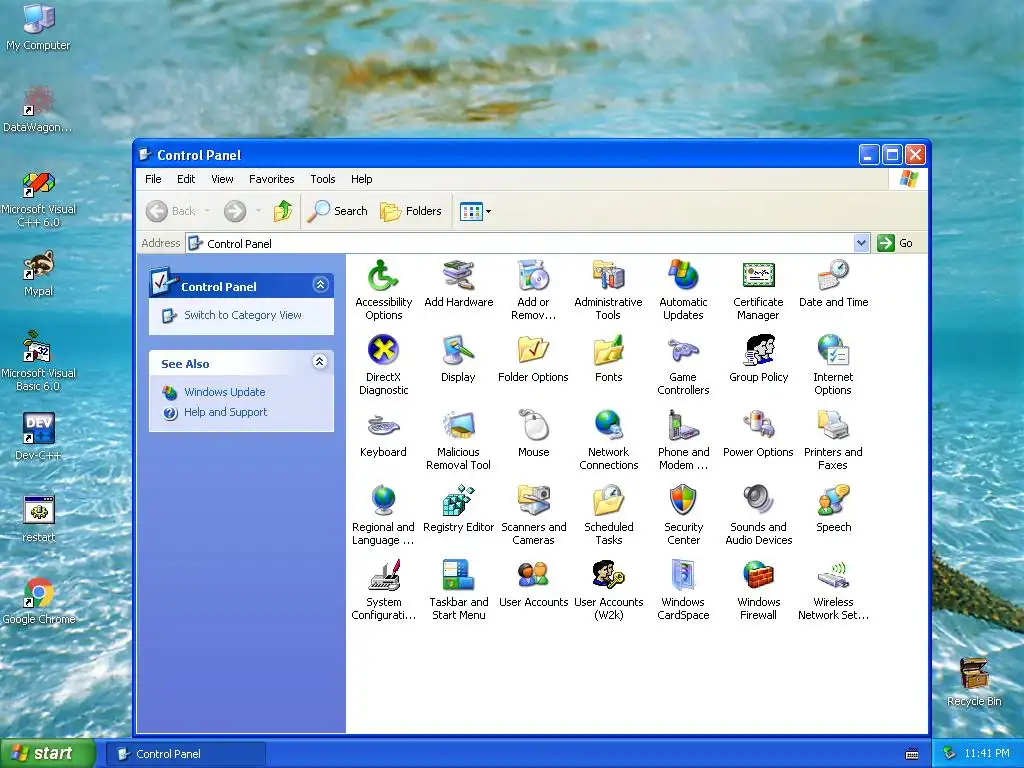
Task: Click the Go button
Action: pyautogui.click(x=895, y=243)
